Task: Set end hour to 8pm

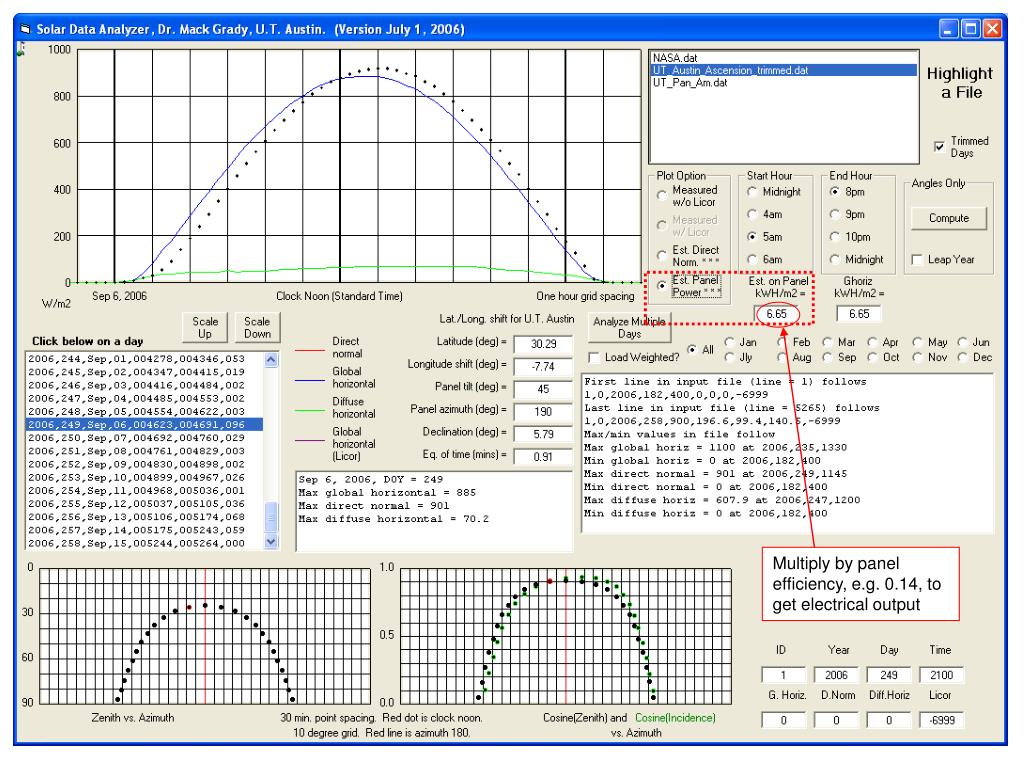Action: click(835, 191)
